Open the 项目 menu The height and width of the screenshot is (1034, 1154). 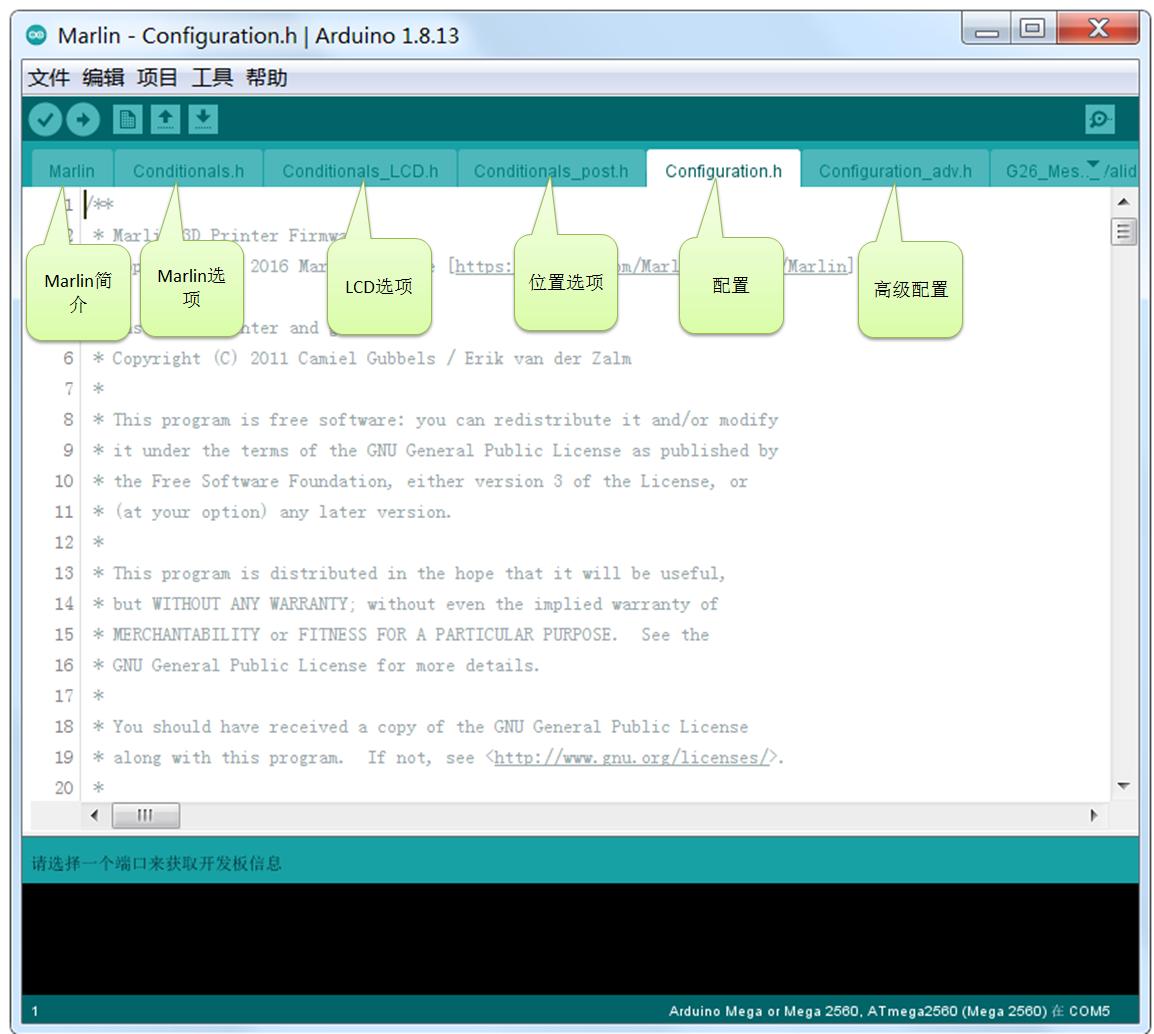pyautogui.click(x=157, y=78)
